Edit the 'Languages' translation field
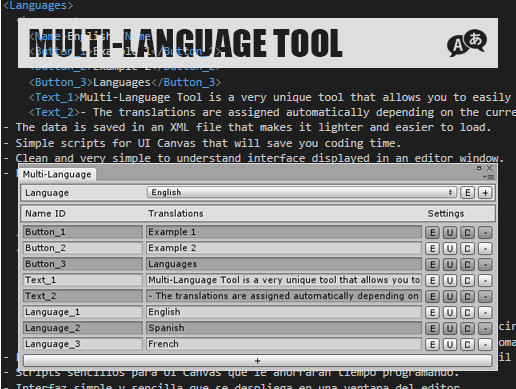 pos(284,264)
